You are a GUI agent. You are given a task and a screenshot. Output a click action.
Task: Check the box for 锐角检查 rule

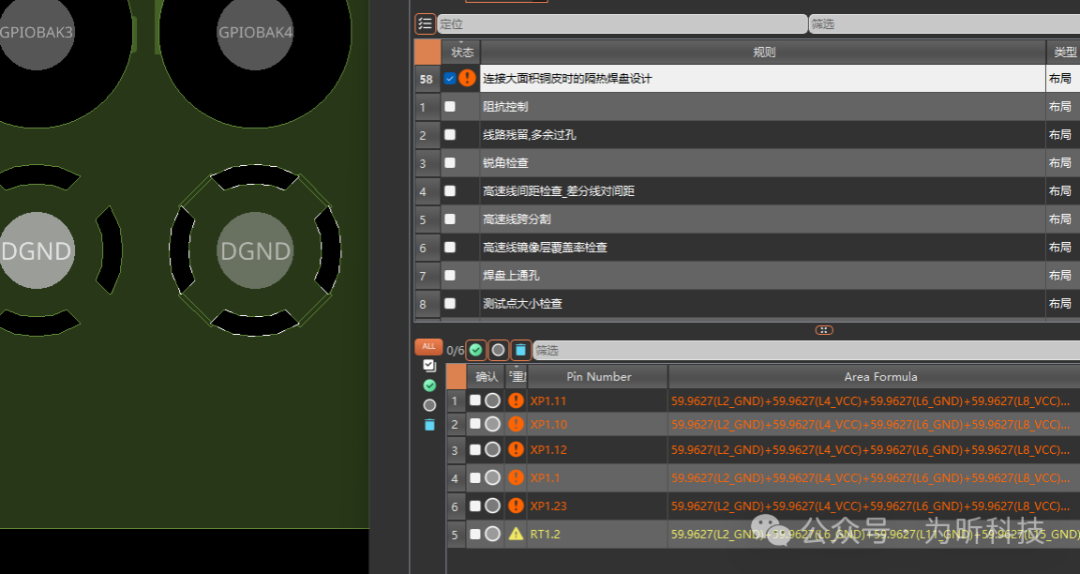coord(450,163)
